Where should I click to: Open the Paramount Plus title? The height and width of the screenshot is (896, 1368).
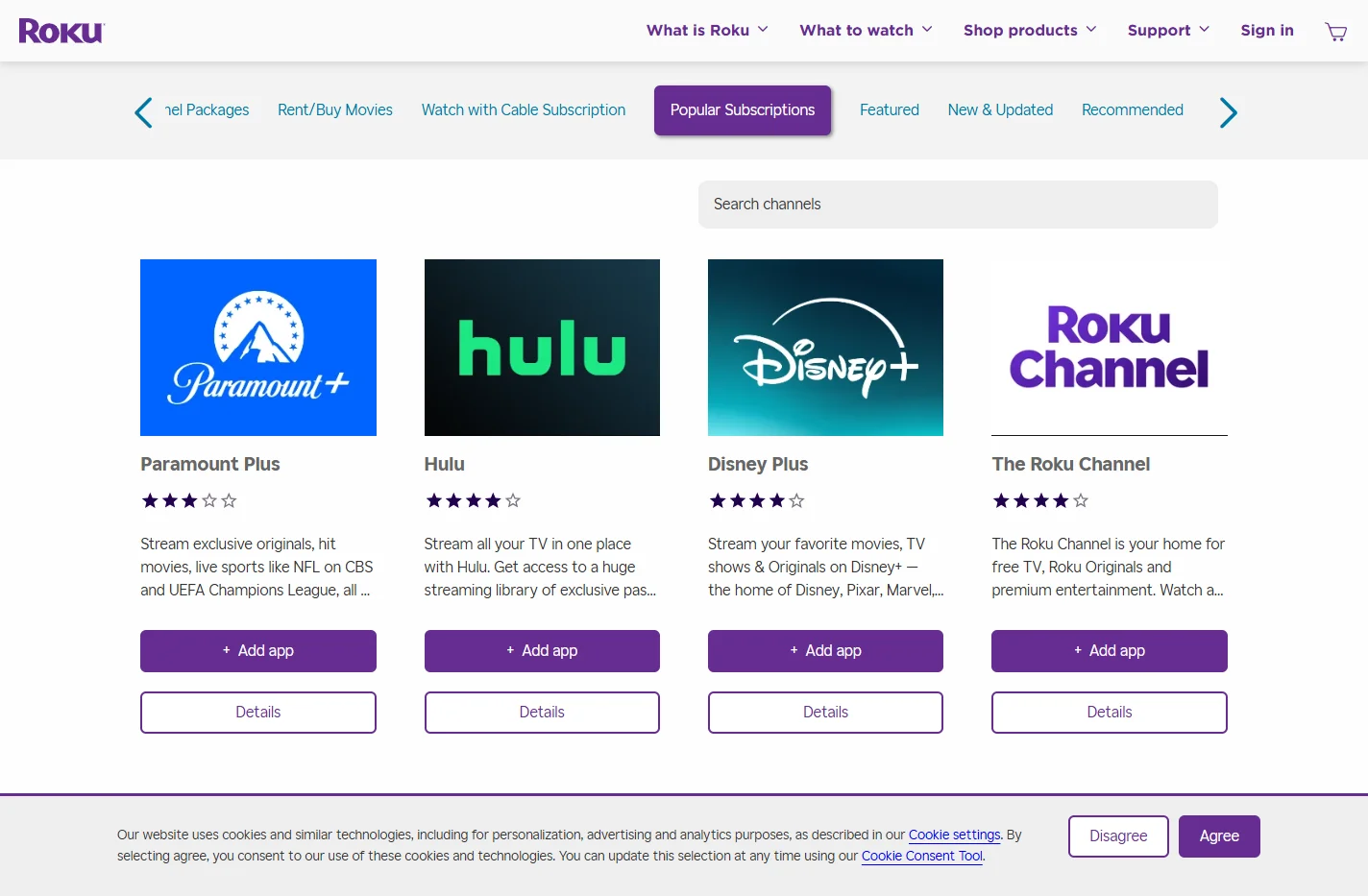click(x=210, y=464)
